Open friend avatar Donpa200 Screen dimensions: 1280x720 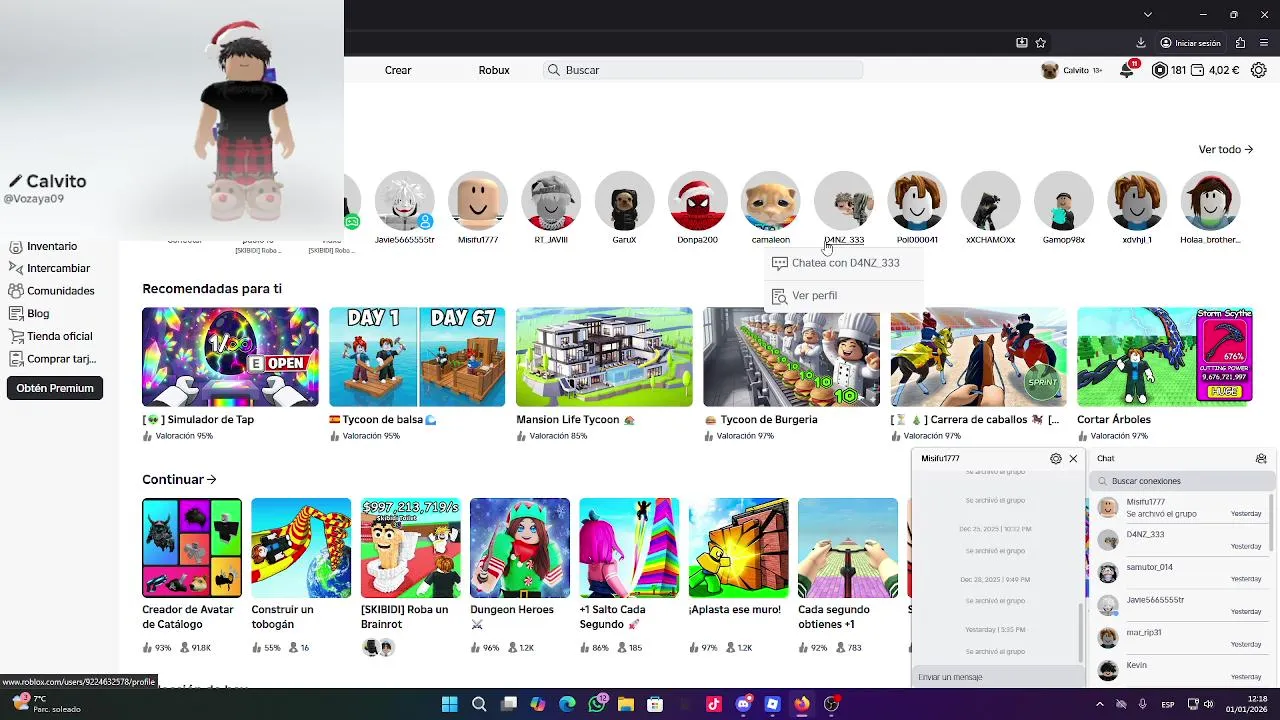coord(697,201)
